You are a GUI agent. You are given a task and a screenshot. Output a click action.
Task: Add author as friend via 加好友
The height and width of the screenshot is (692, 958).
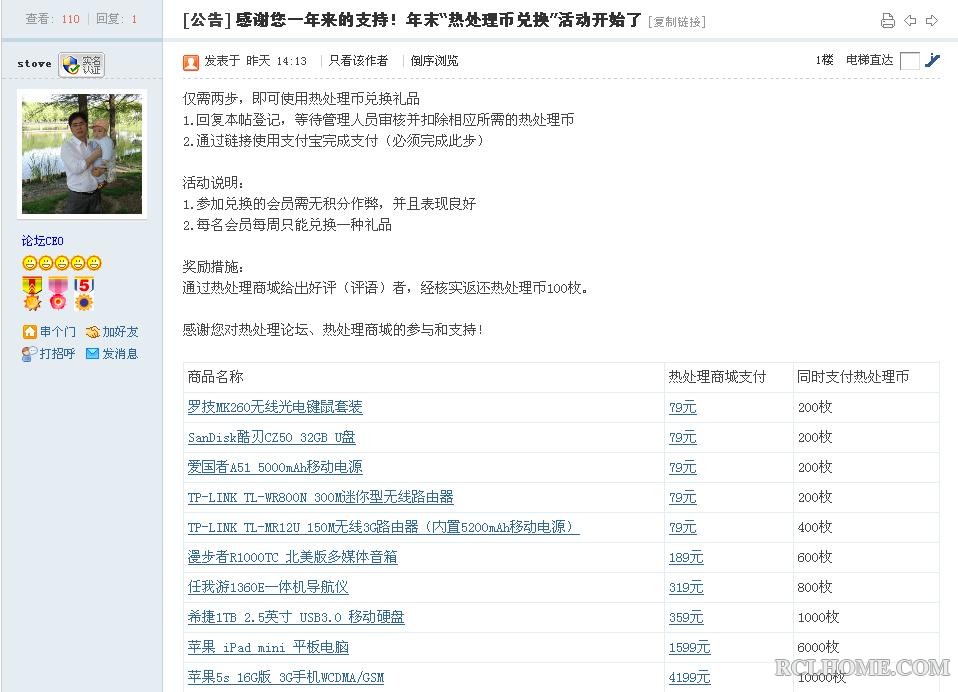(120, 332)
